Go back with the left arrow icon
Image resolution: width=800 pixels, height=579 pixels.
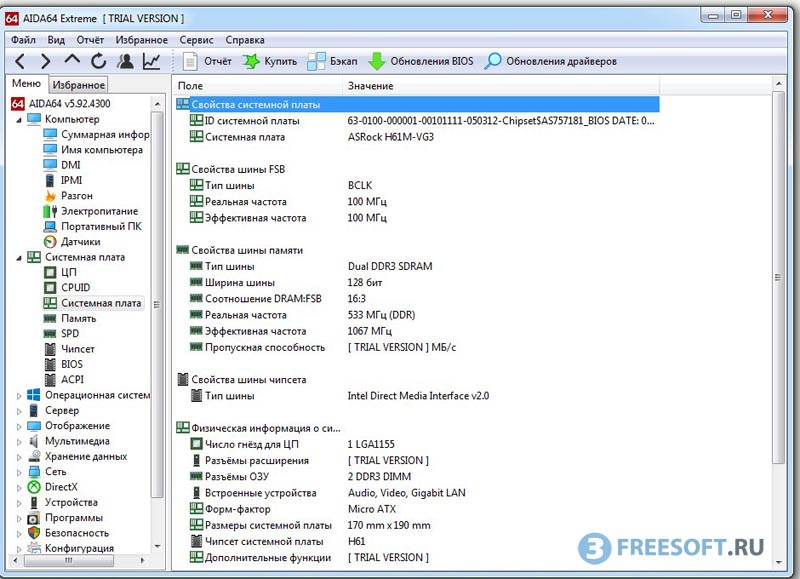coord(20,61)
